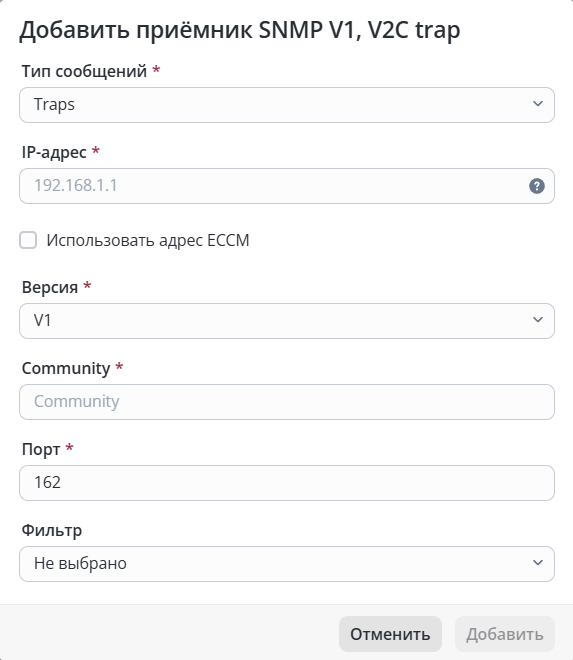Click the IP-адрес field label

[54, 152]
